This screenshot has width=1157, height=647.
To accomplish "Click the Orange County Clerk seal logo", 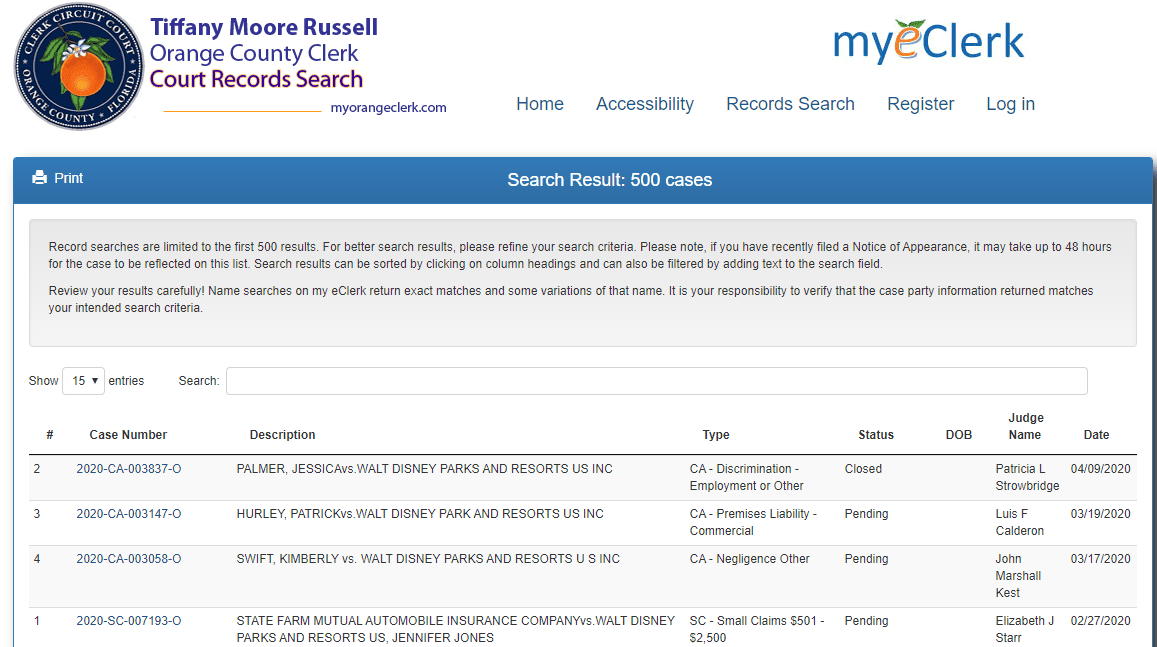I will 79,66.
